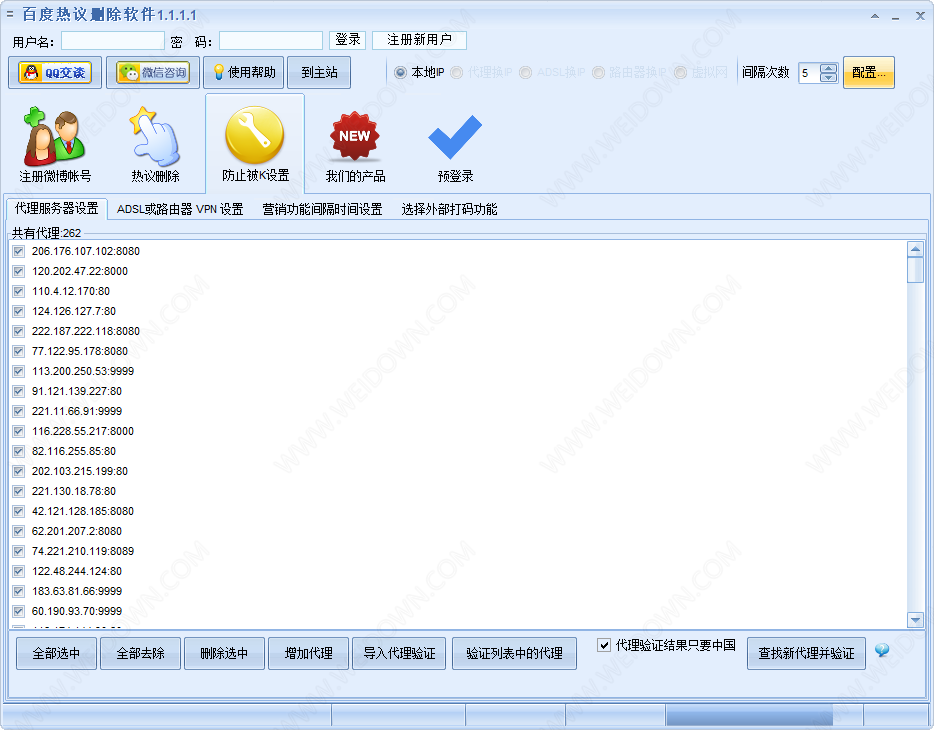934x730 pixels.
Task: Click 导入代理验证 button
Action: [x=398, y=653]
